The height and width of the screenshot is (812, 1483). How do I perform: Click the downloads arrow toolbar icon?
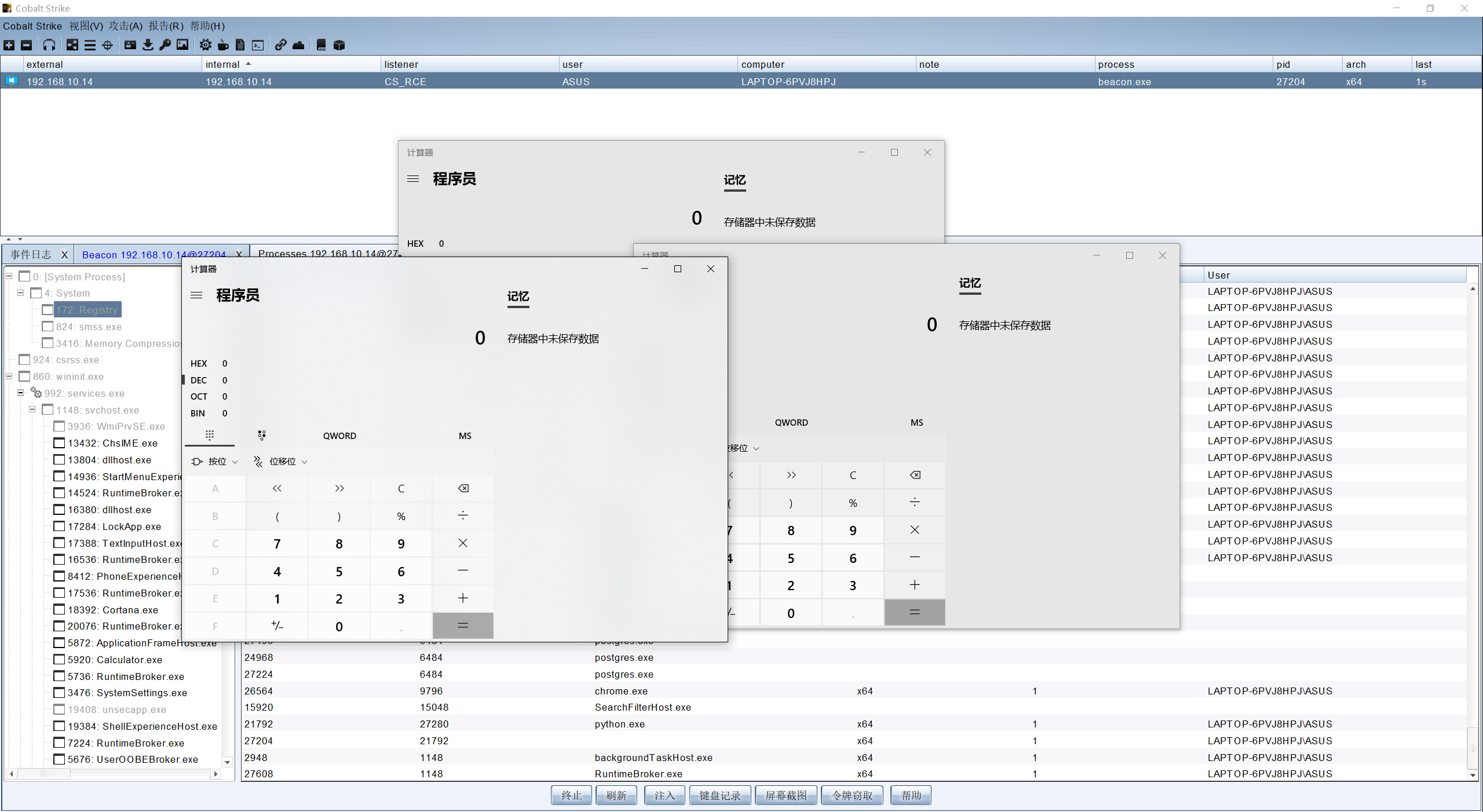pyautogui.click(x=148, y=45)
